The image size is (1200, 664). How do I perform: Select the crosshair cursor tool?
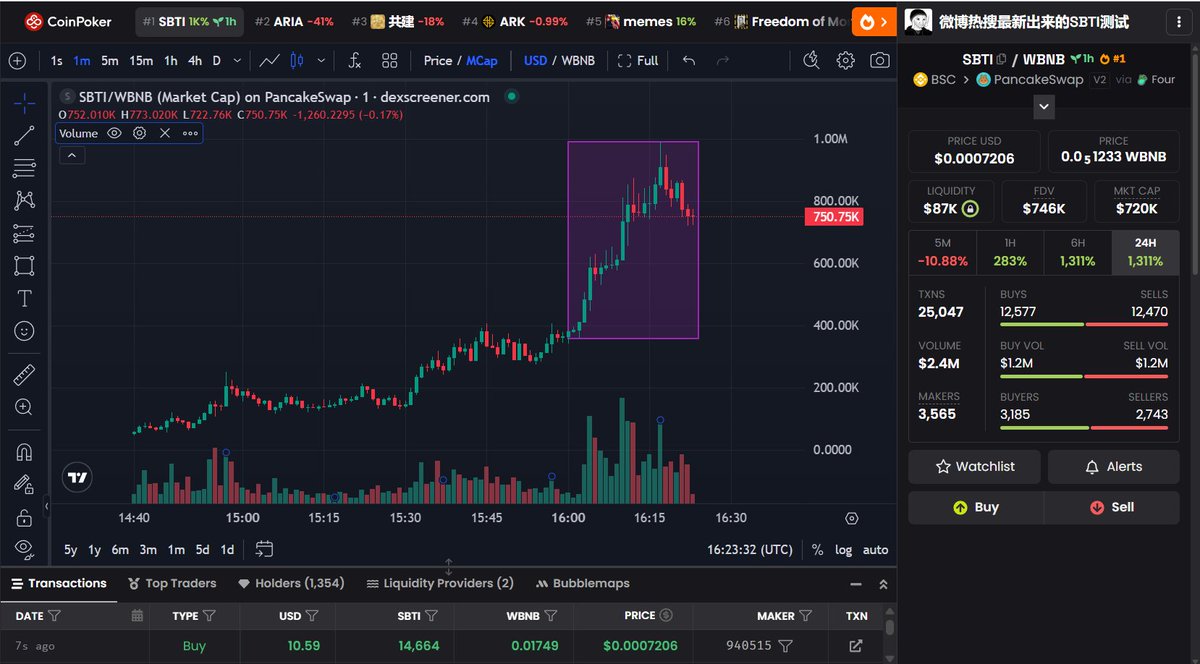coord(24,104)
